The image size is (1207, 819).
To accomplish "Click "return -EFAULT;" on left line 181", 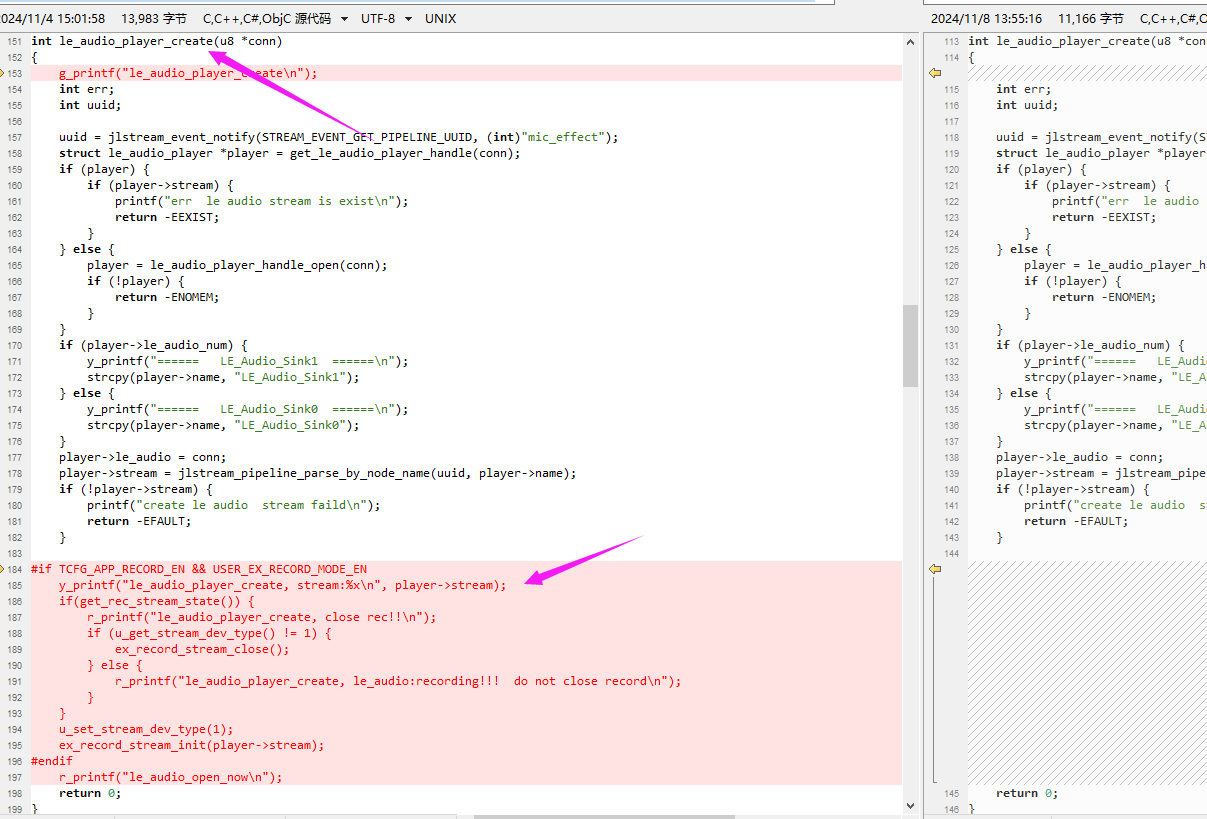I will 138,521.
